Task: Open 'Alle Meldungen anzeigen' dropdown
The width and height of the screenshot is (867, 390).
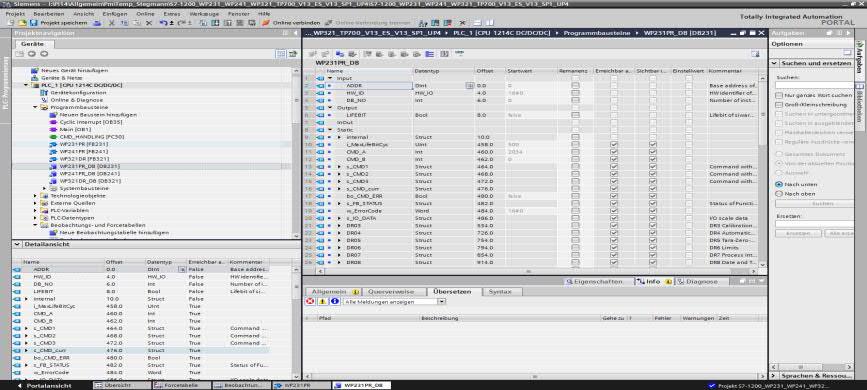Action: [x=441, y=301]
